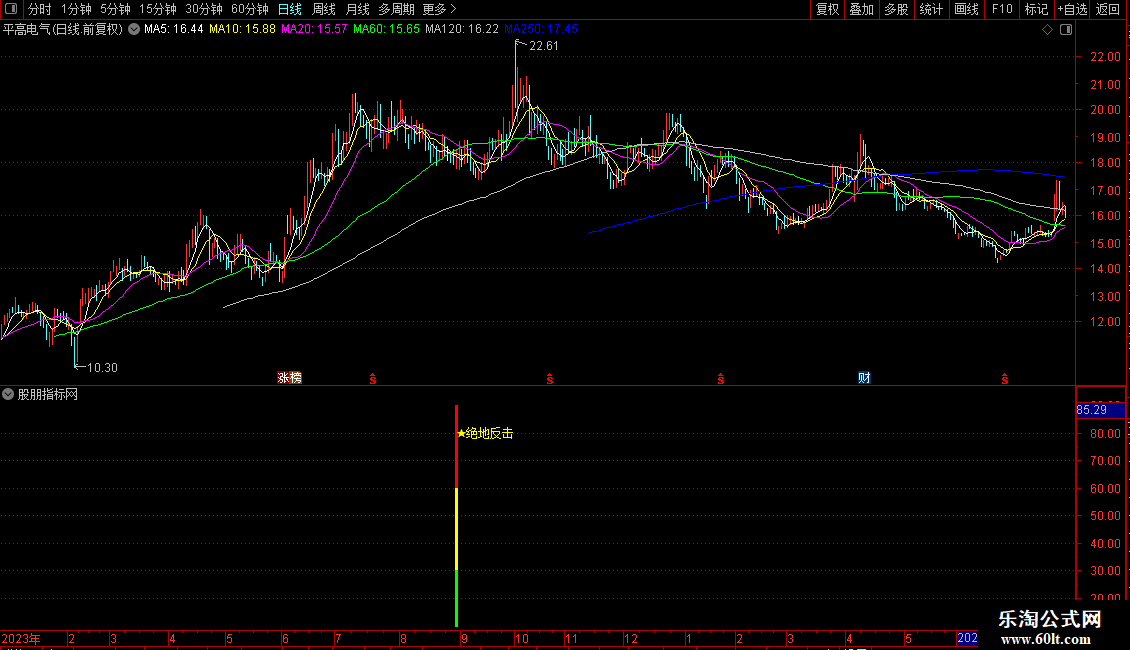Toggle the 叠加 overlay option

pos(861,9)
